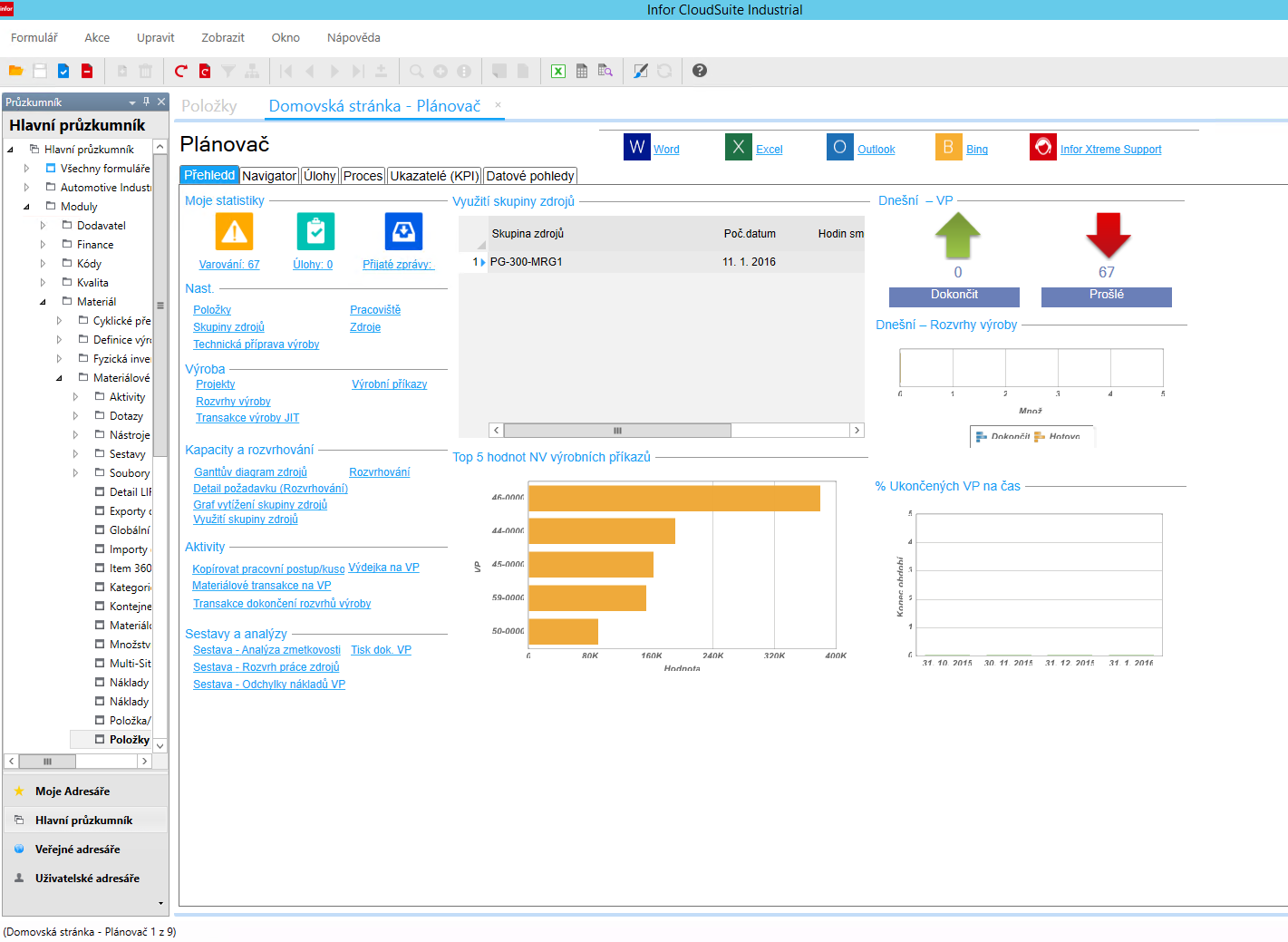Collapse the Moduly tree node
The width and height of the screenshot is (1288, 942).
click(x=26, y=207)
